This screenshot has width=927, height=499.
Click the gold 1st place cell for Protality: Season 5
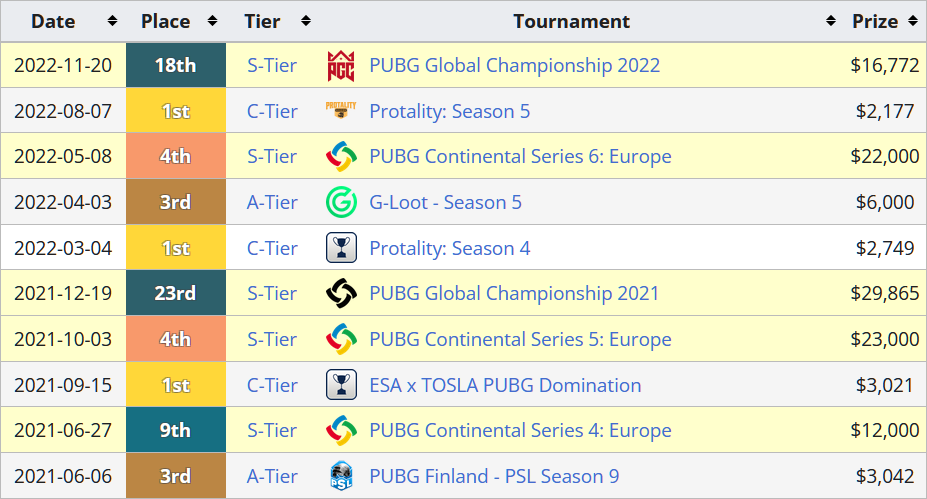click(x=176, y=111)
